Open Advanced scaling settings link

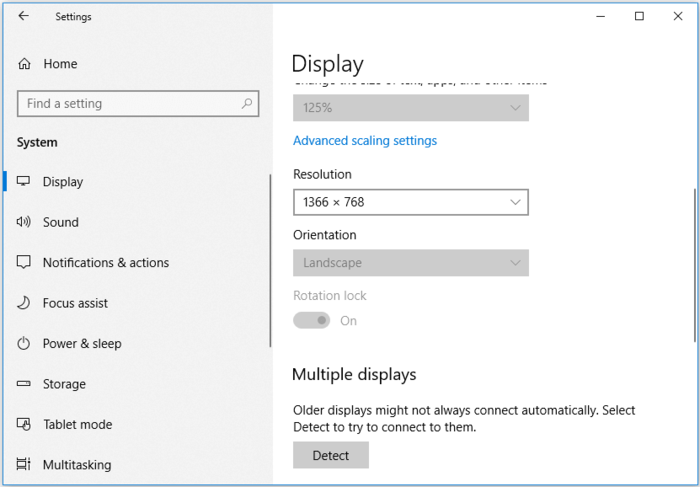click(365, 141)
